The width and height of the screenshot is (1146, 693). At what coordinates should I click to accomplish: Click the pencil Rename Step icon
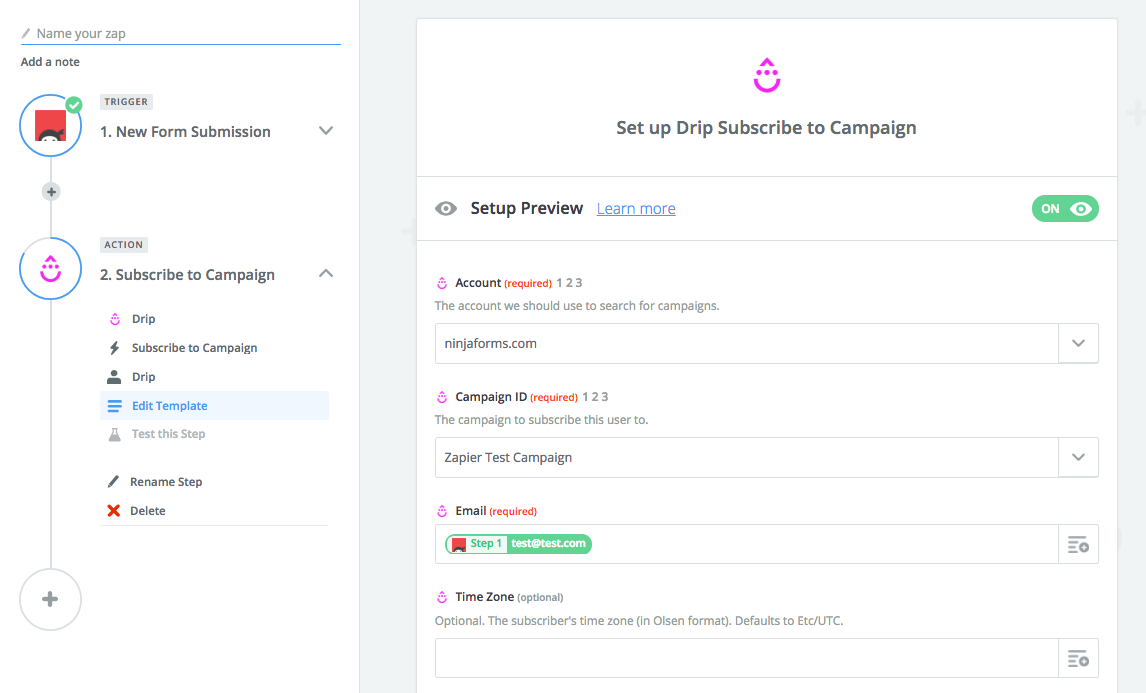pyautogui.click(x=114, y=482)
